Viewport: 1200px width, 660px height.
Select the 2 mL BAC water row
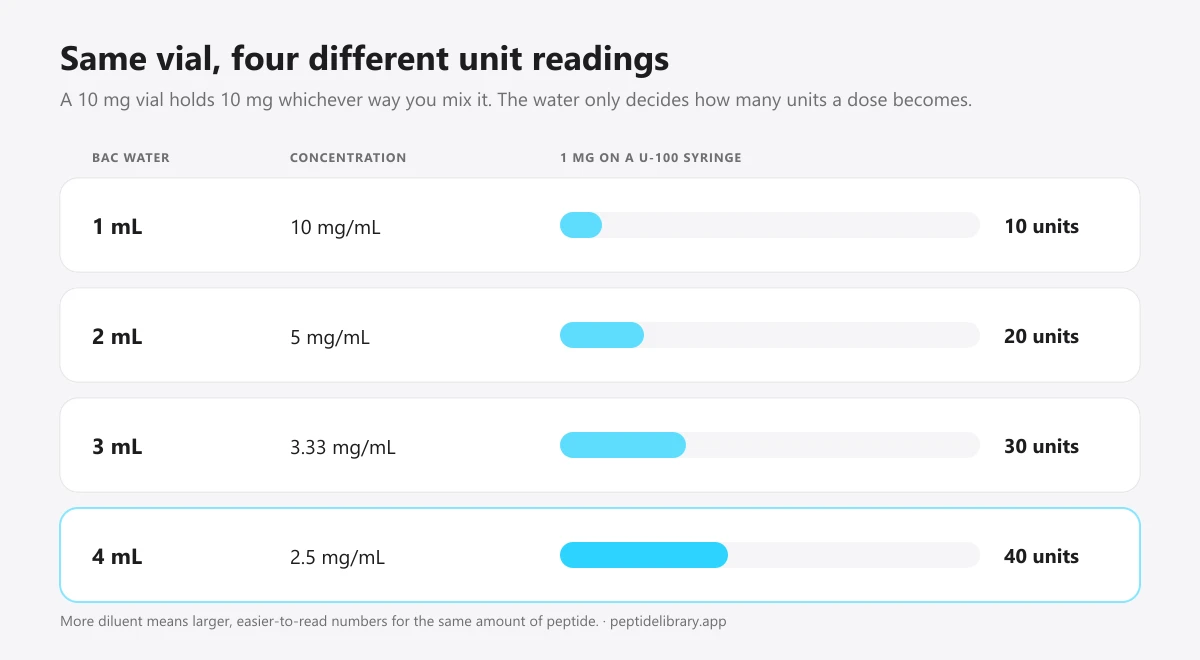(600, 335)
